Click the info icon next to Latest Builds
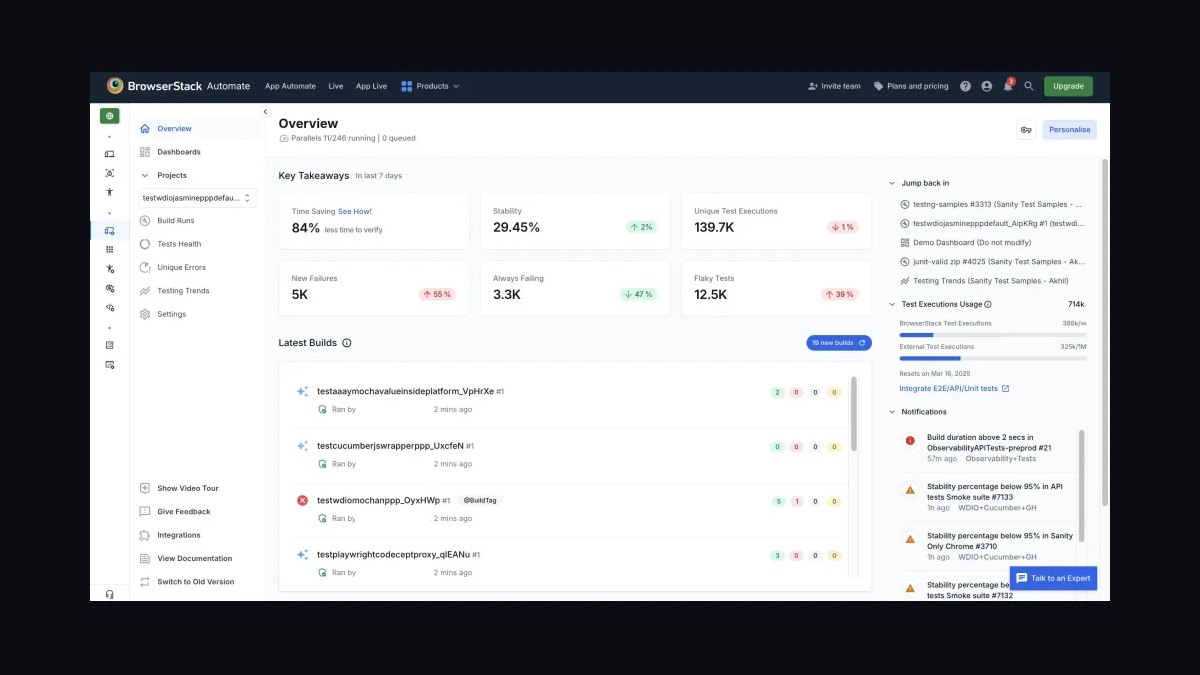 coord(347,343)
